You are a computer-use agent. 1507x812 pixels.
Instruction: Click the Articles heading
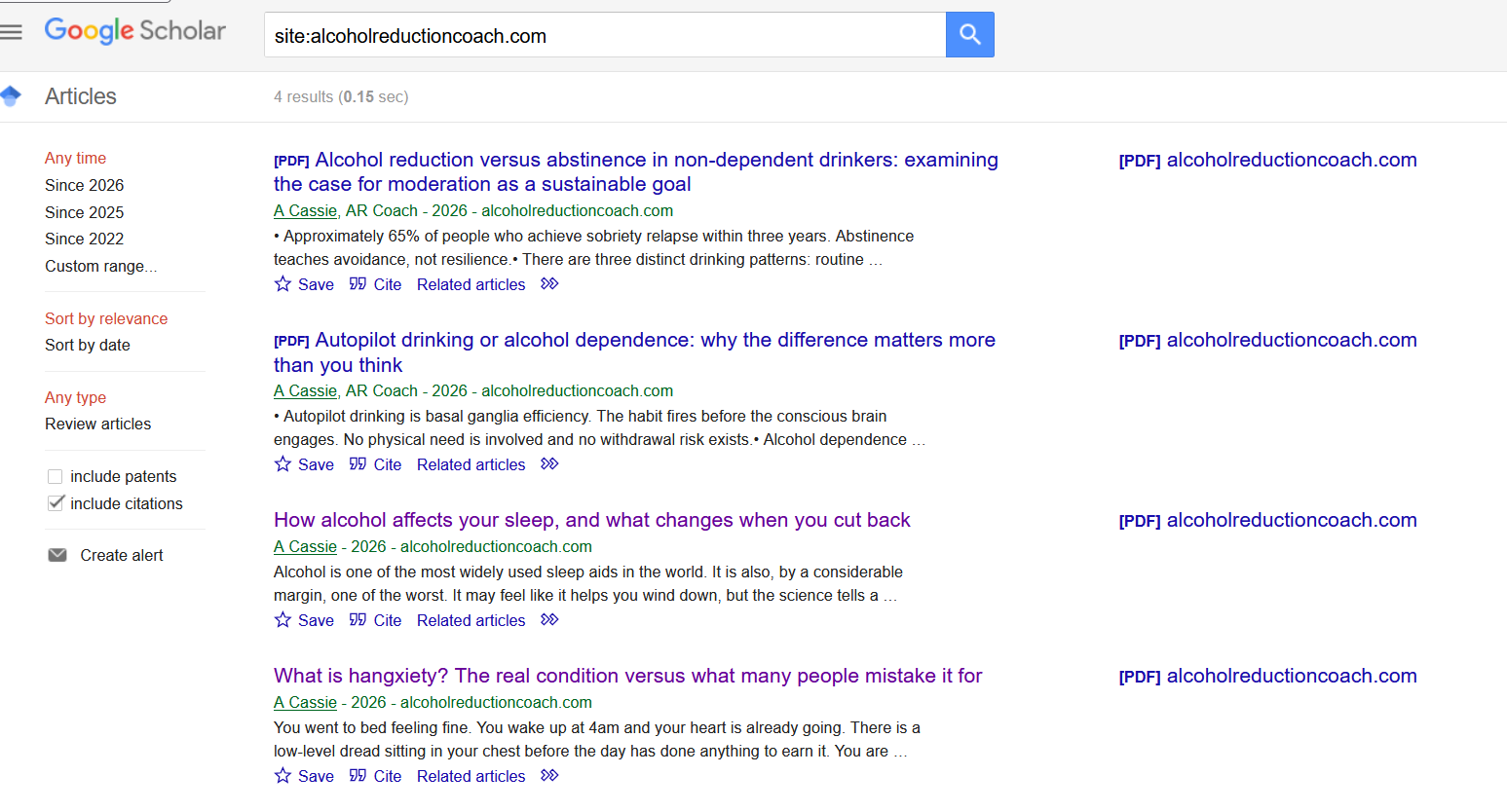(x=80, y=96)
